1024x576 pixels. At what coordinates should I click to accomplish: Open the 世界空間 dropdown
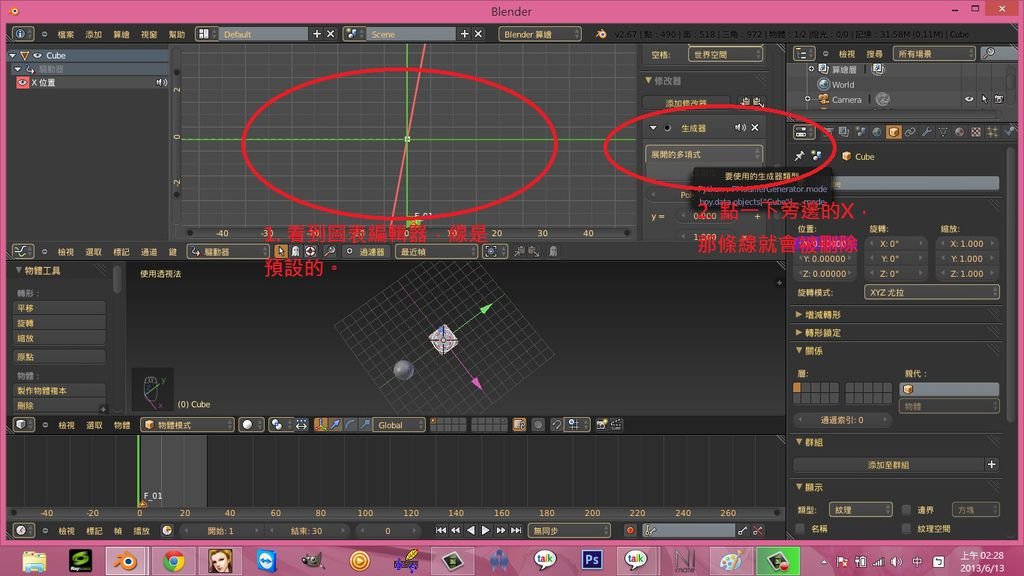725,54
